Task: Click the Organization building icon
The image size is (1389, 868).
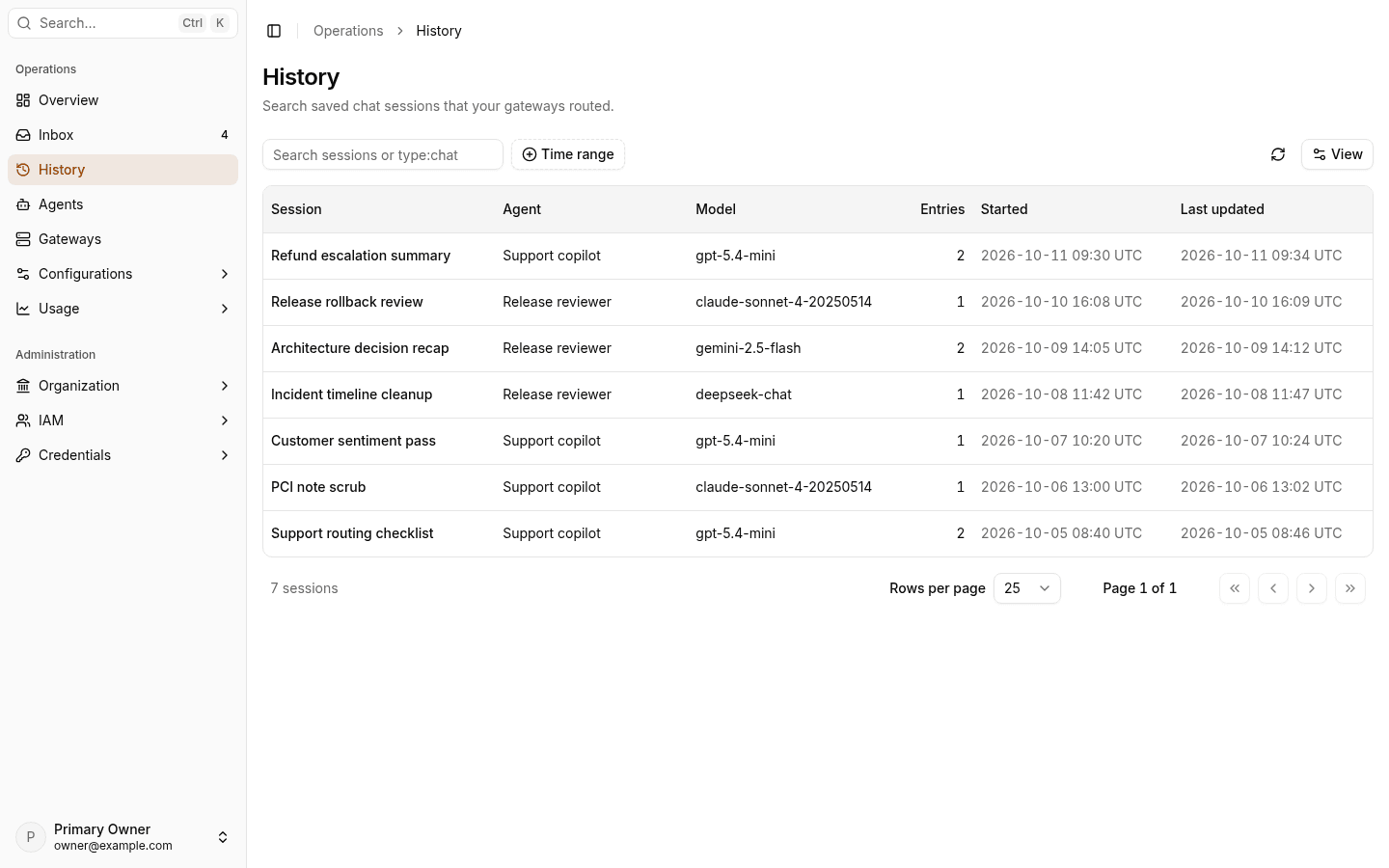Action: (x=23, y=386)
